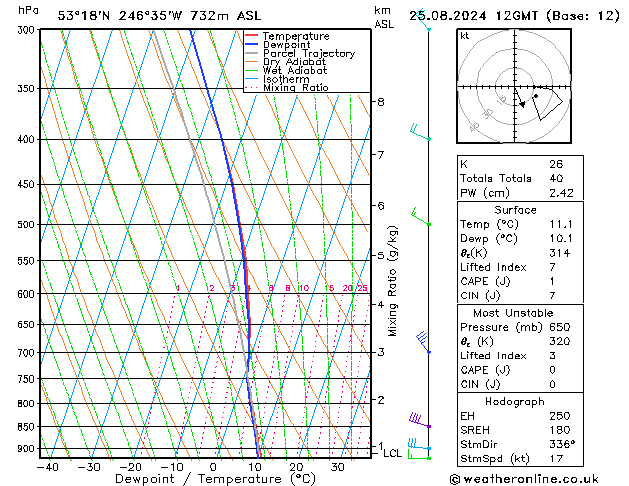This screenshot has width=629, height=486.
Task: Click the StmSpd (kt) value 17
Action: (556, 458)
